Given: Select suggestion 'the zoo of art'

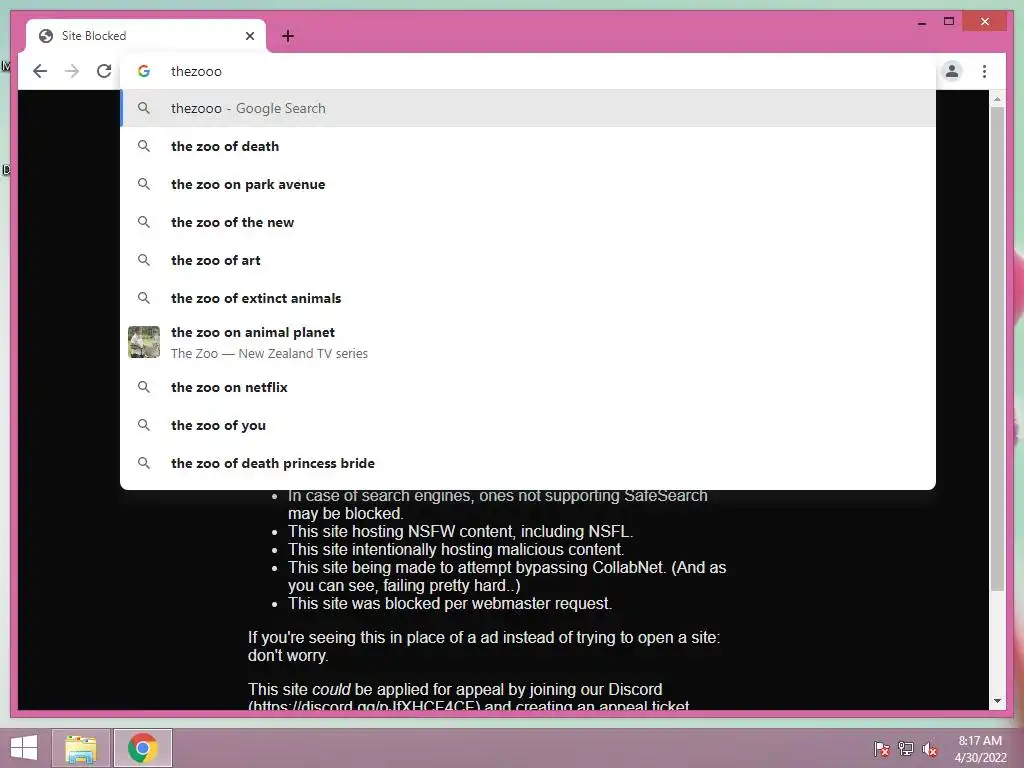Looking at the screenshot, I should point(528,260).
